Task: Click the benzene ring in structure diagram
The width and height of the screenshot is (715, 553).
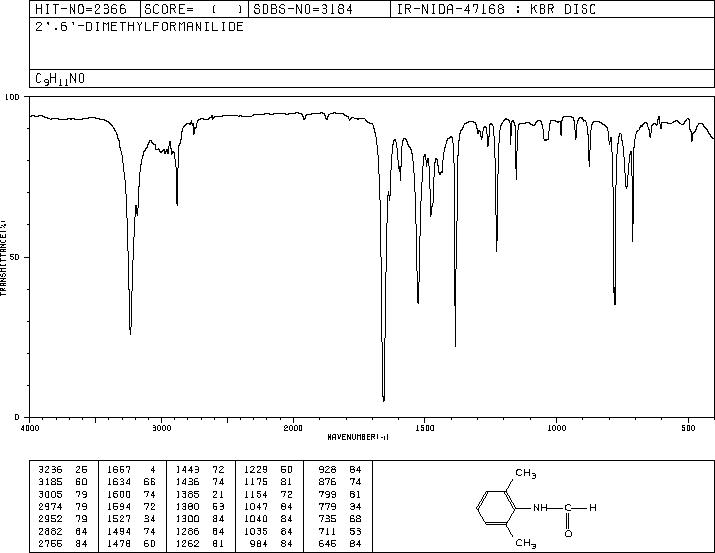Action: point(496,508)
